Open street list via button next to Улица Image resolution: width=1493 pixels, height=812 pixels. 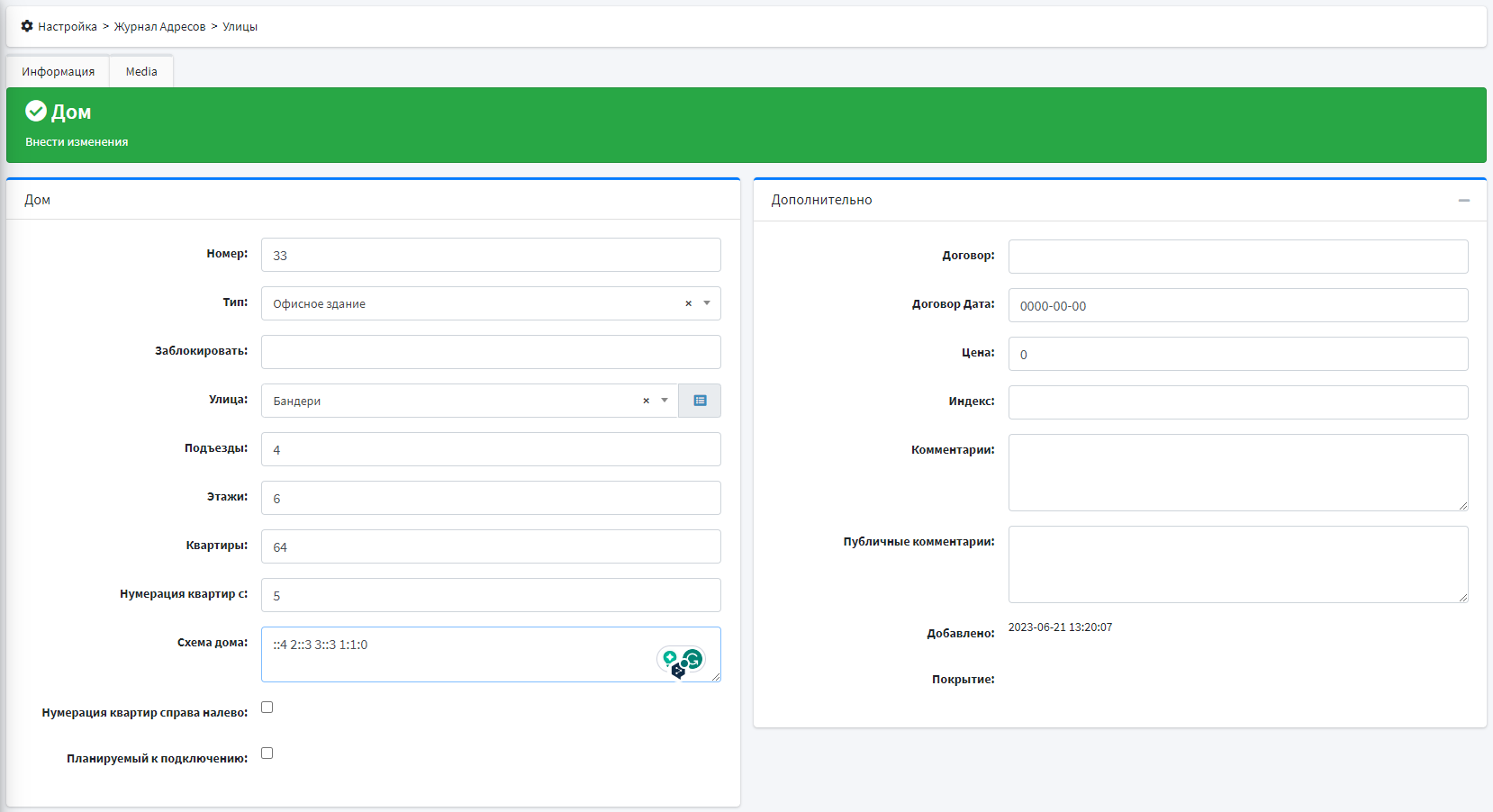(700, 401)
